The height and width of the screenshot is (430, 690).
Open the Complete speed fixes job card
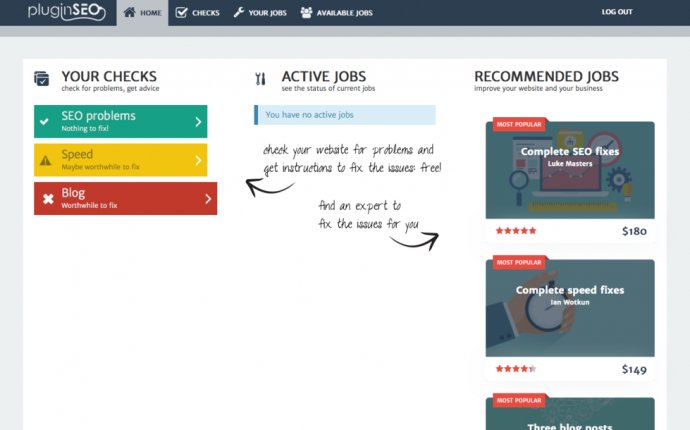pyautogui.click(x=570, y=308)
